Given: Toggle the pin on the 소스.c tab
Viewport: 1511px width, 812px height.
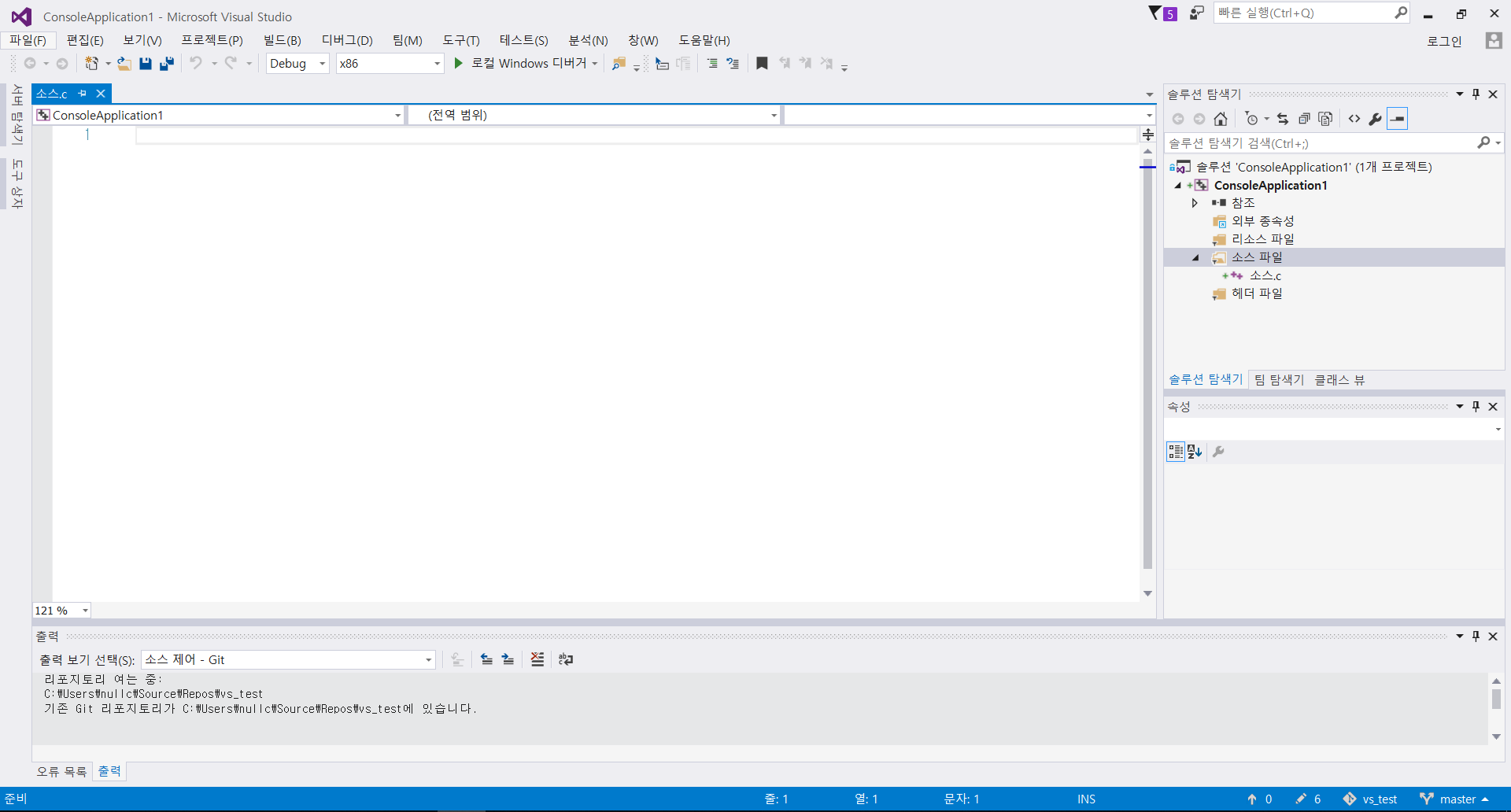Looking at the screenshot, I should coord(83,94).
